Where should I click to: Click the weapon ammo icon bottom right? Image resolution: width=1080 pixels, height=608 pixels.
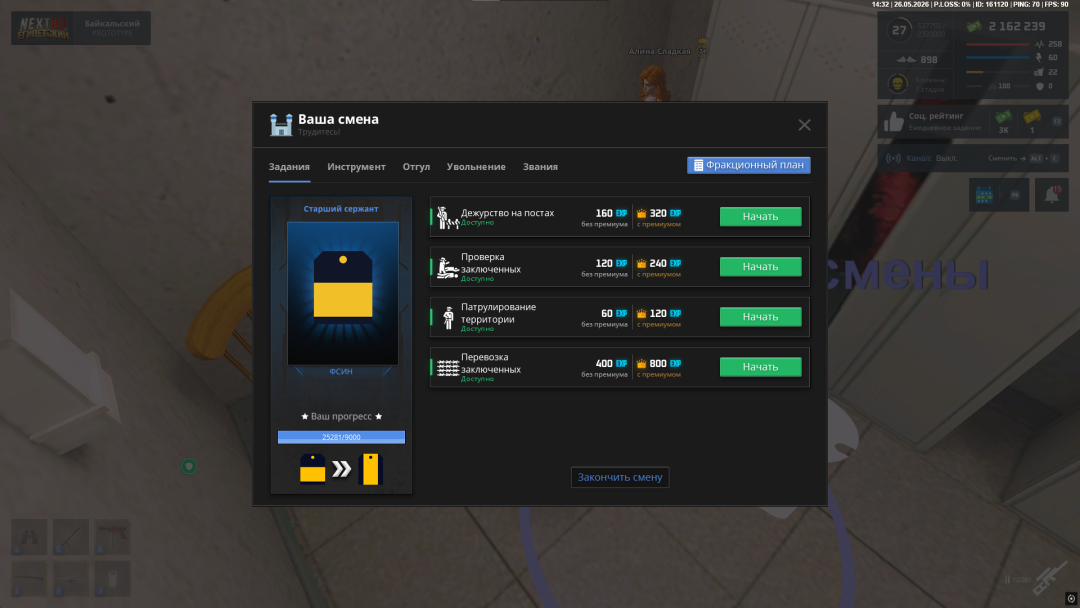pyautogui.click(x=1049, y=579)
